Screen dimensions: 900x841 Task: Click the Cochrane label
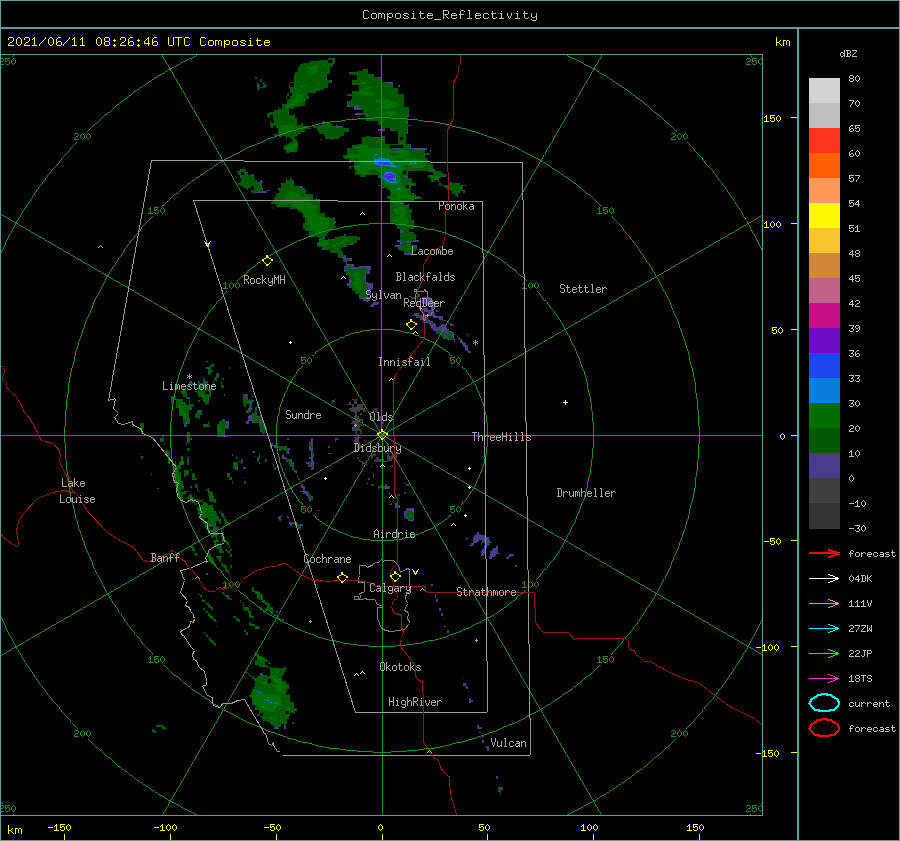pyautogui.click(x=327, y=559)
